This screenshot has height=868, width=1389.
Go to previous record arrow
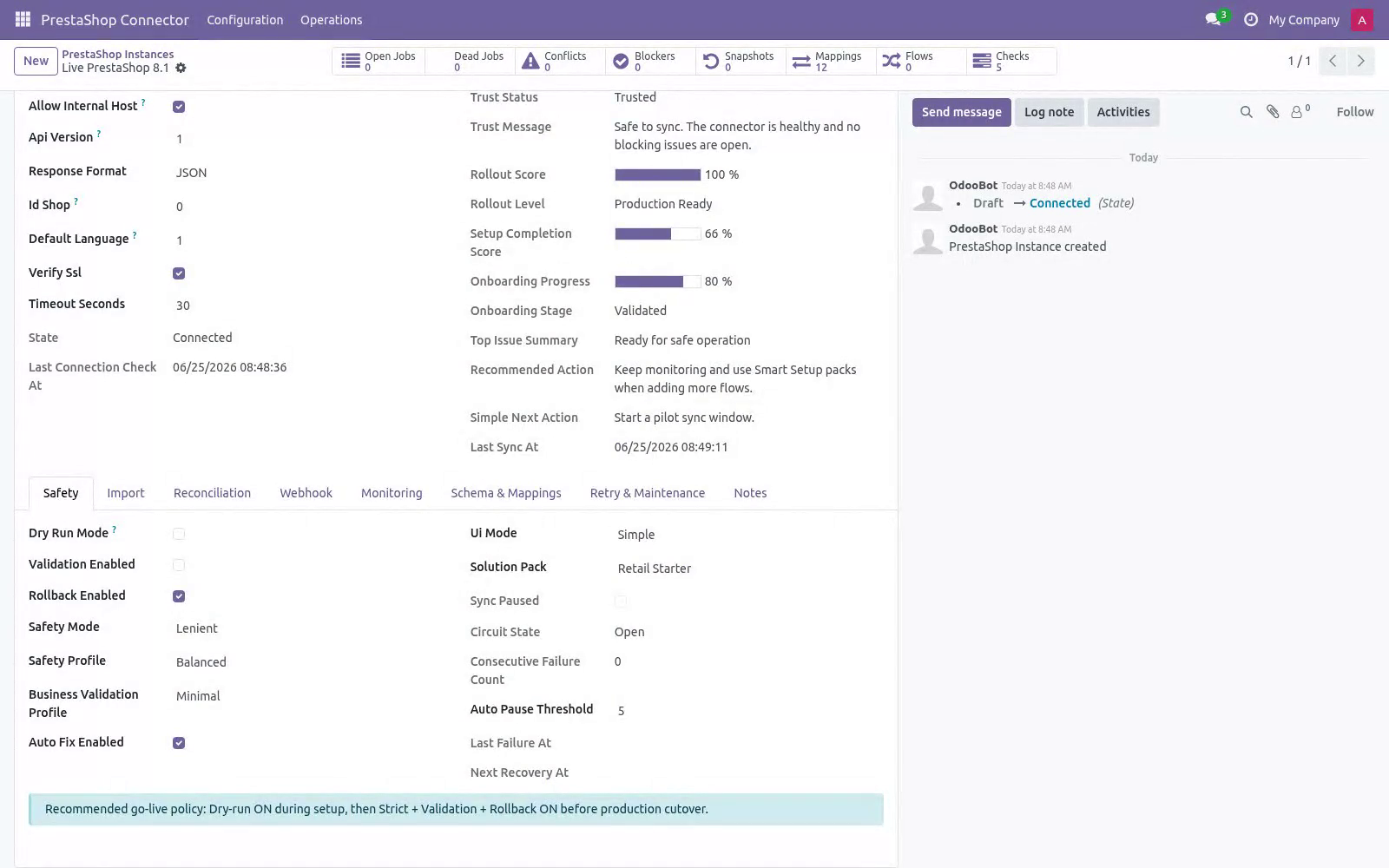click(1333, 61)
